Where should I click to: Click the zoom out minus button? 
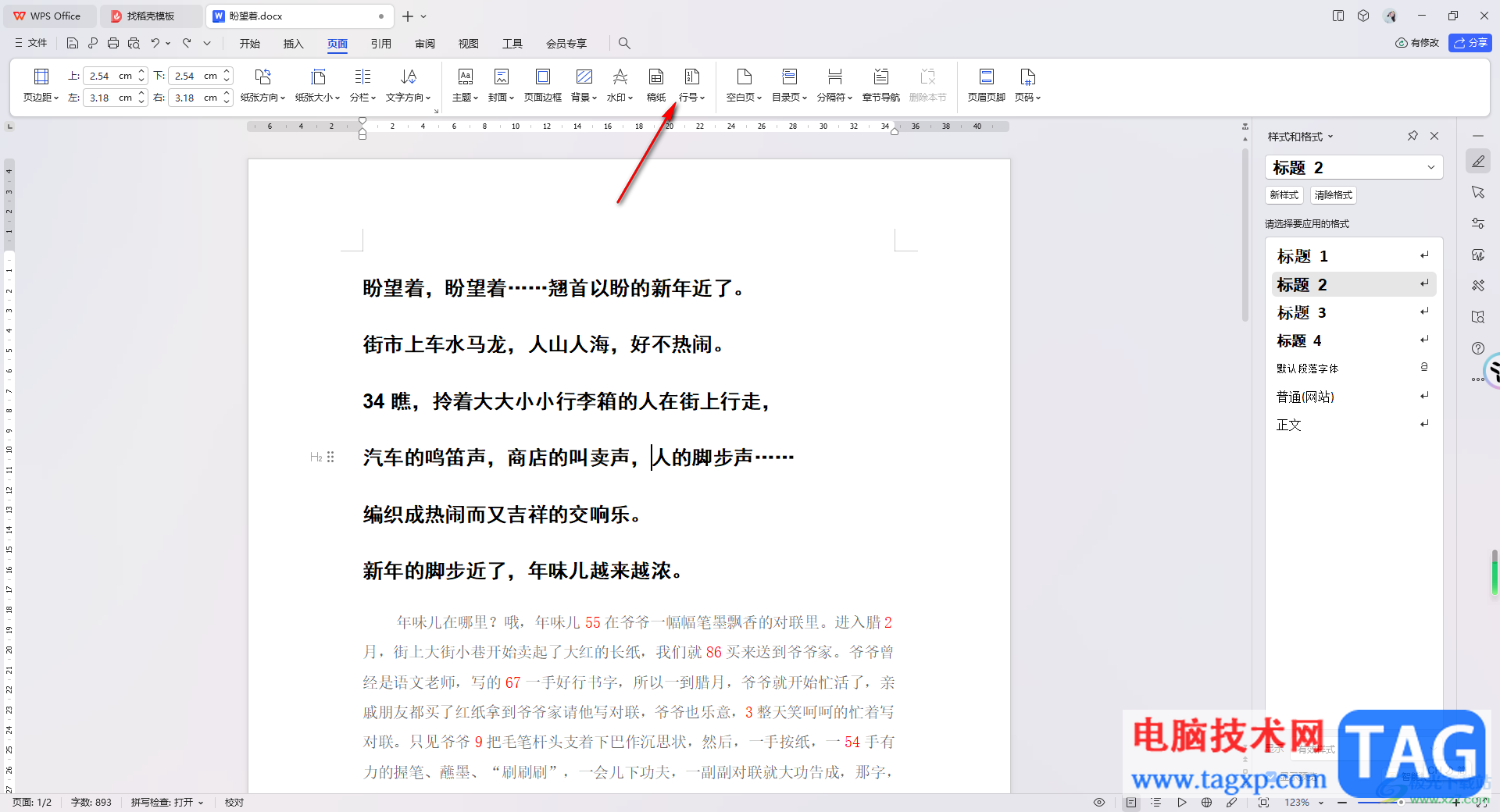coord(1342,802)
